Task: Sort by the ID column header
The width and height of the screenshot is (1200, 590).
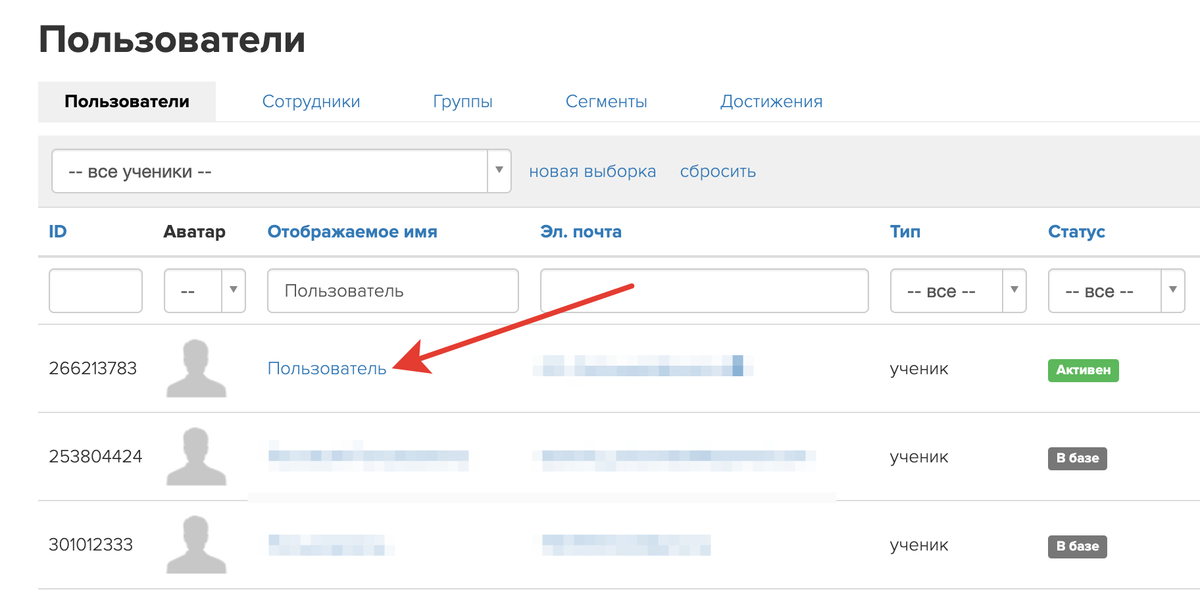Action: point(57,231)
